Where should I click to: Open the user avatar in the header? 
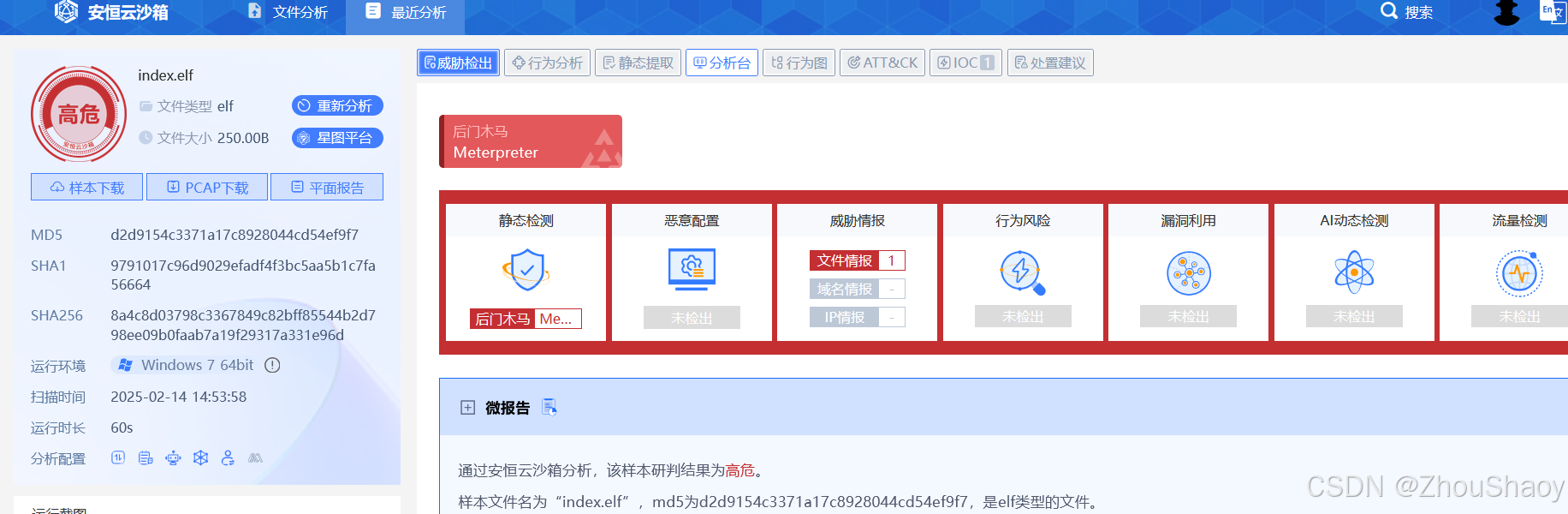tap(1506, 12)
